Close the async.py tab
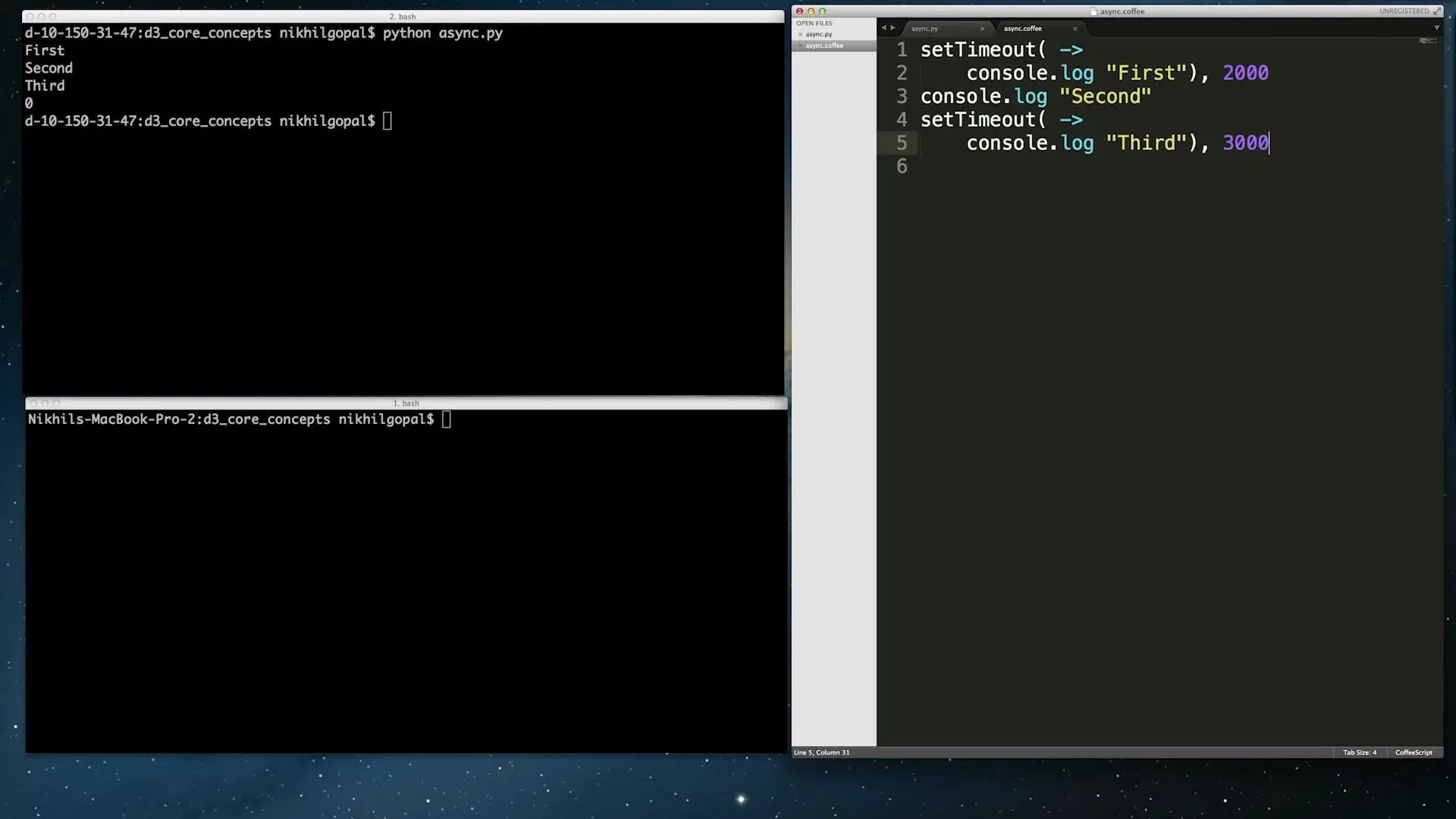The height and width of the screenshot is (819, 1456). 982,29
